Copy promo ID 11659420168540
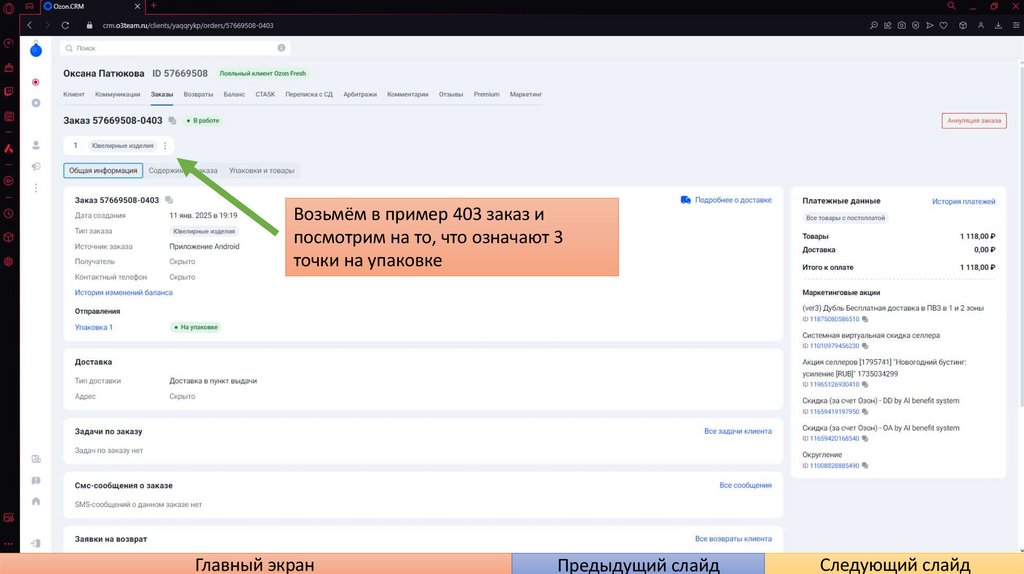 pos(865,439)
